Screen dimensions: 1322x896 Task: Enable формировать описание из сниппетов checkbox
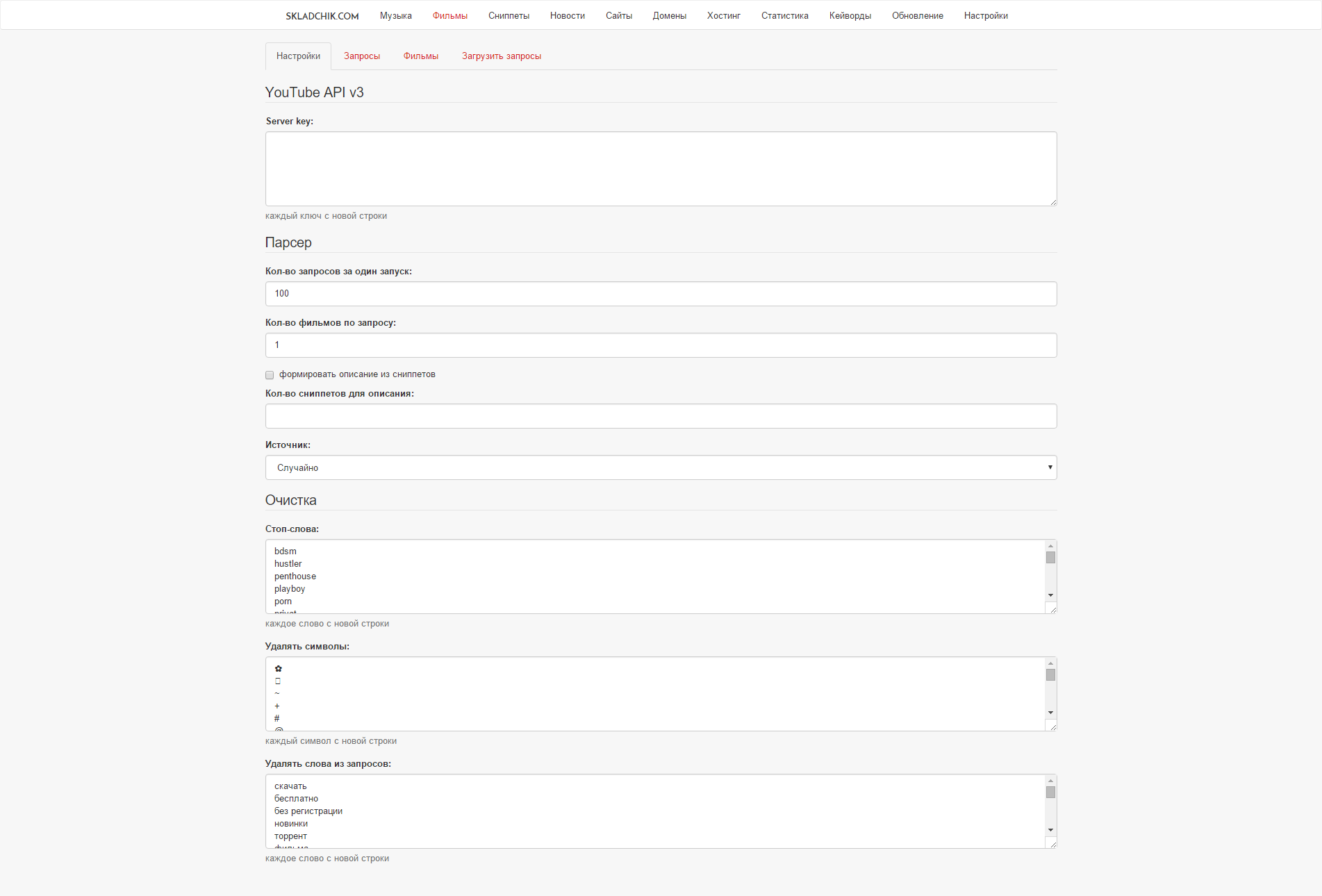270,375
